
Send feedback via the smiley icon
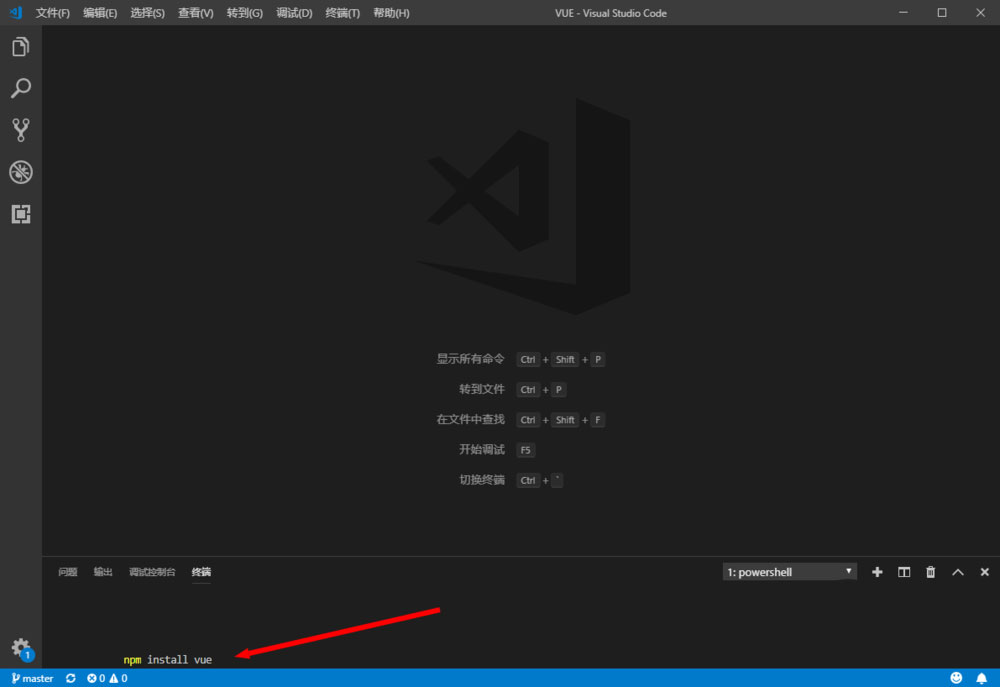click(957, 678)
